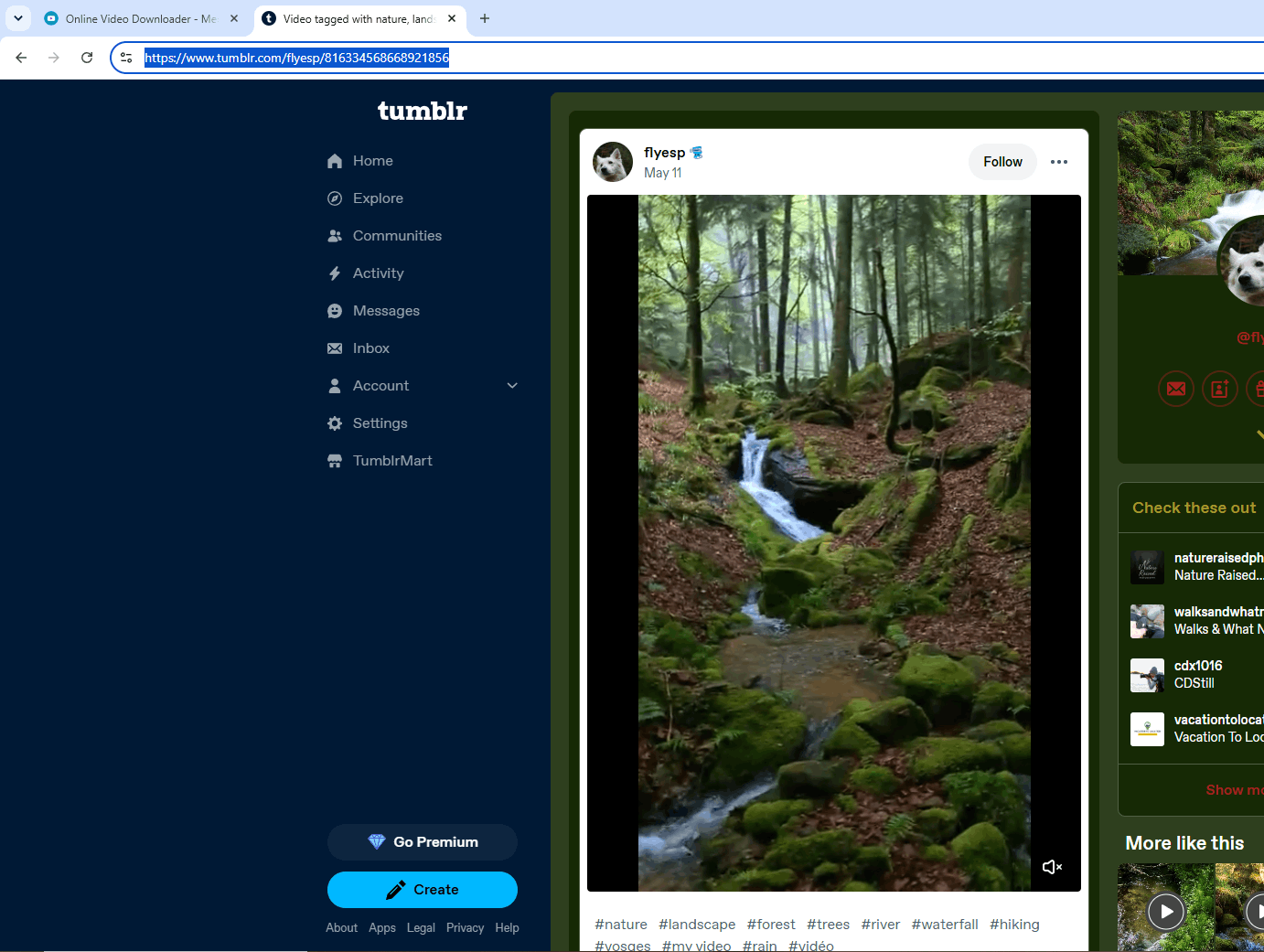Click the cdx1016 blog avatar

click(x=1147, y=675)
